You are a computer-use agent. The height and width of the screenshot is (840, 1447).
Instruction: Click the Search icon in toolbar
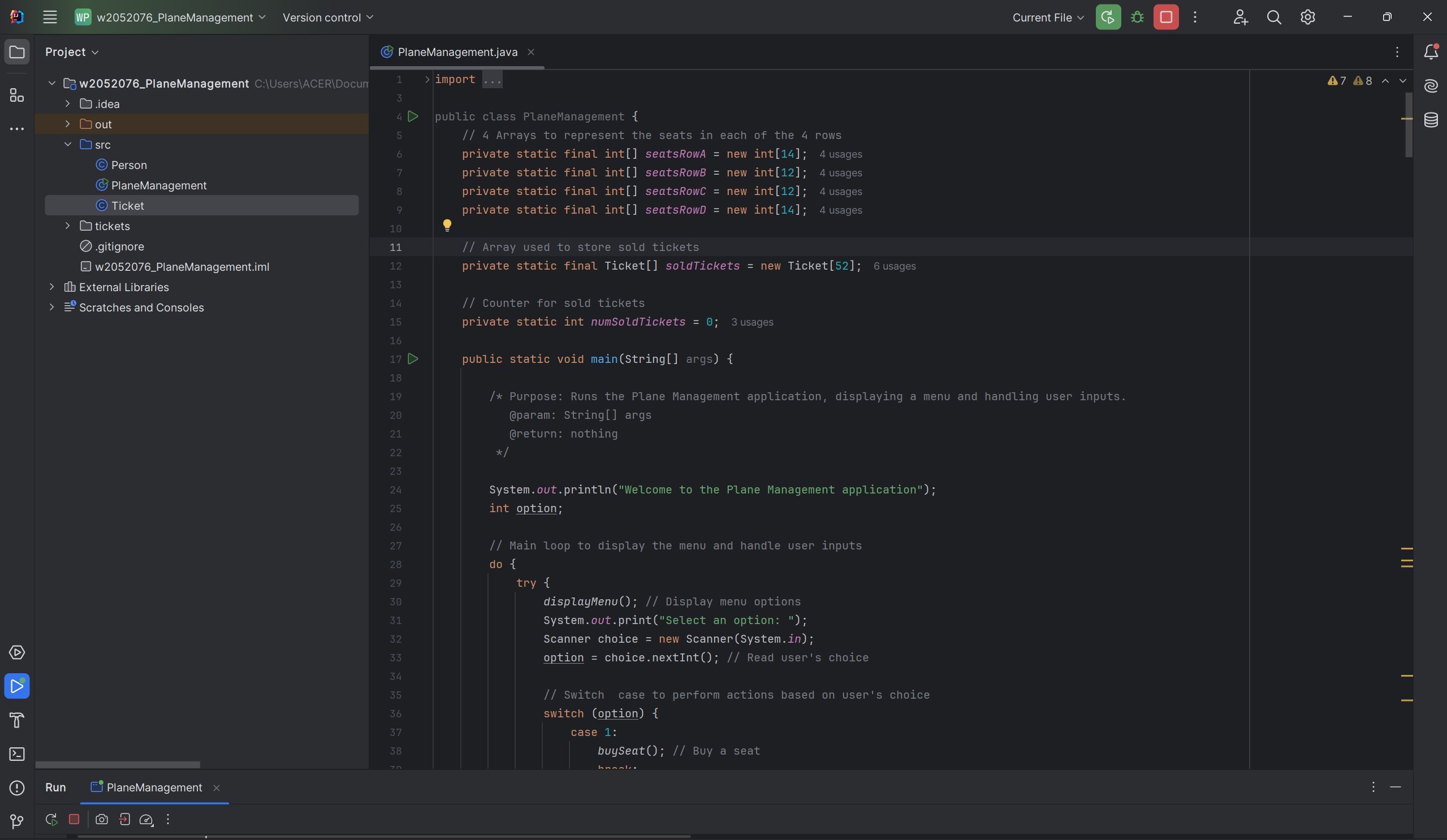[1276, 17]
